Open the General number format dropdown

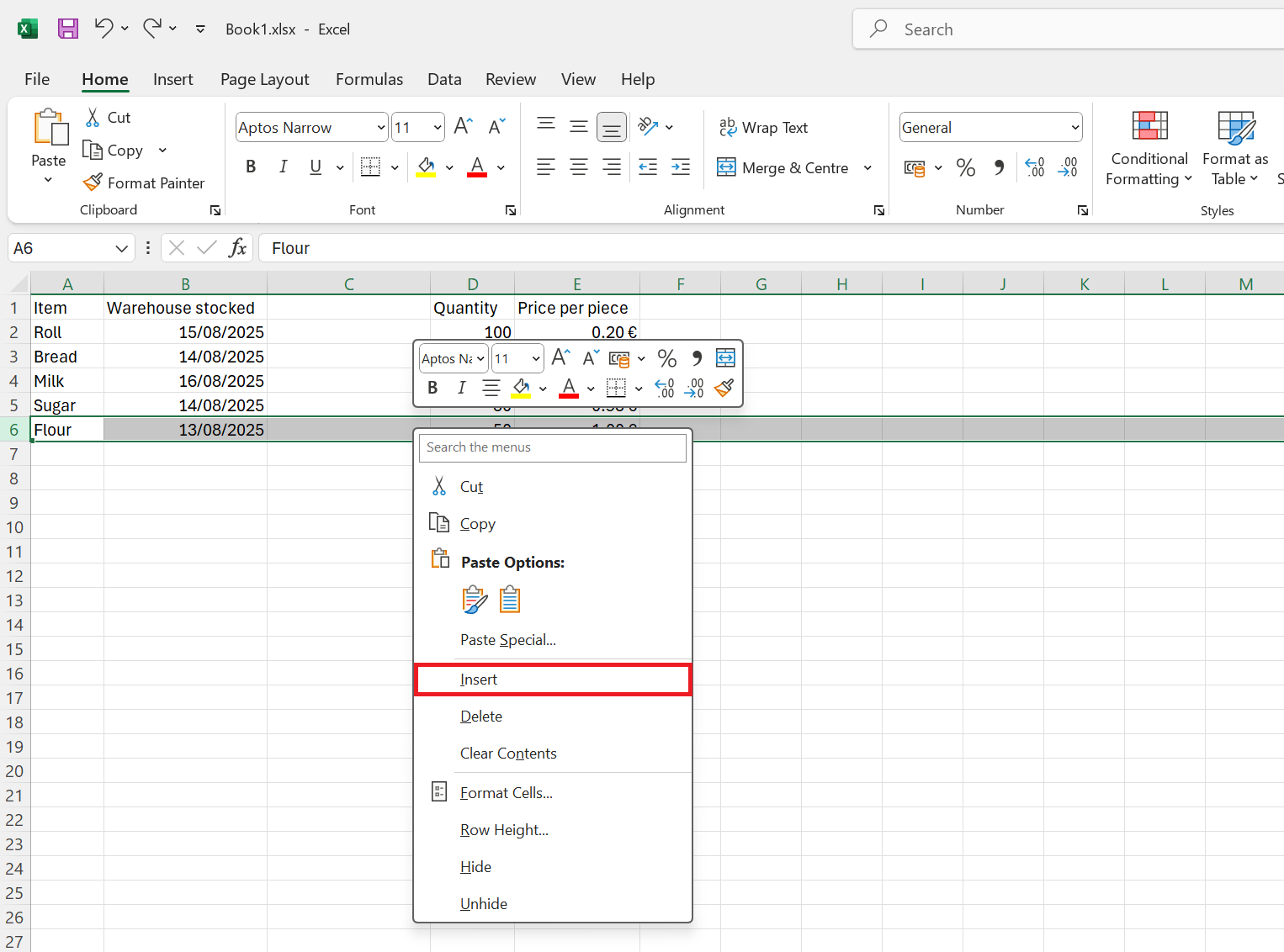(1075, 128)
